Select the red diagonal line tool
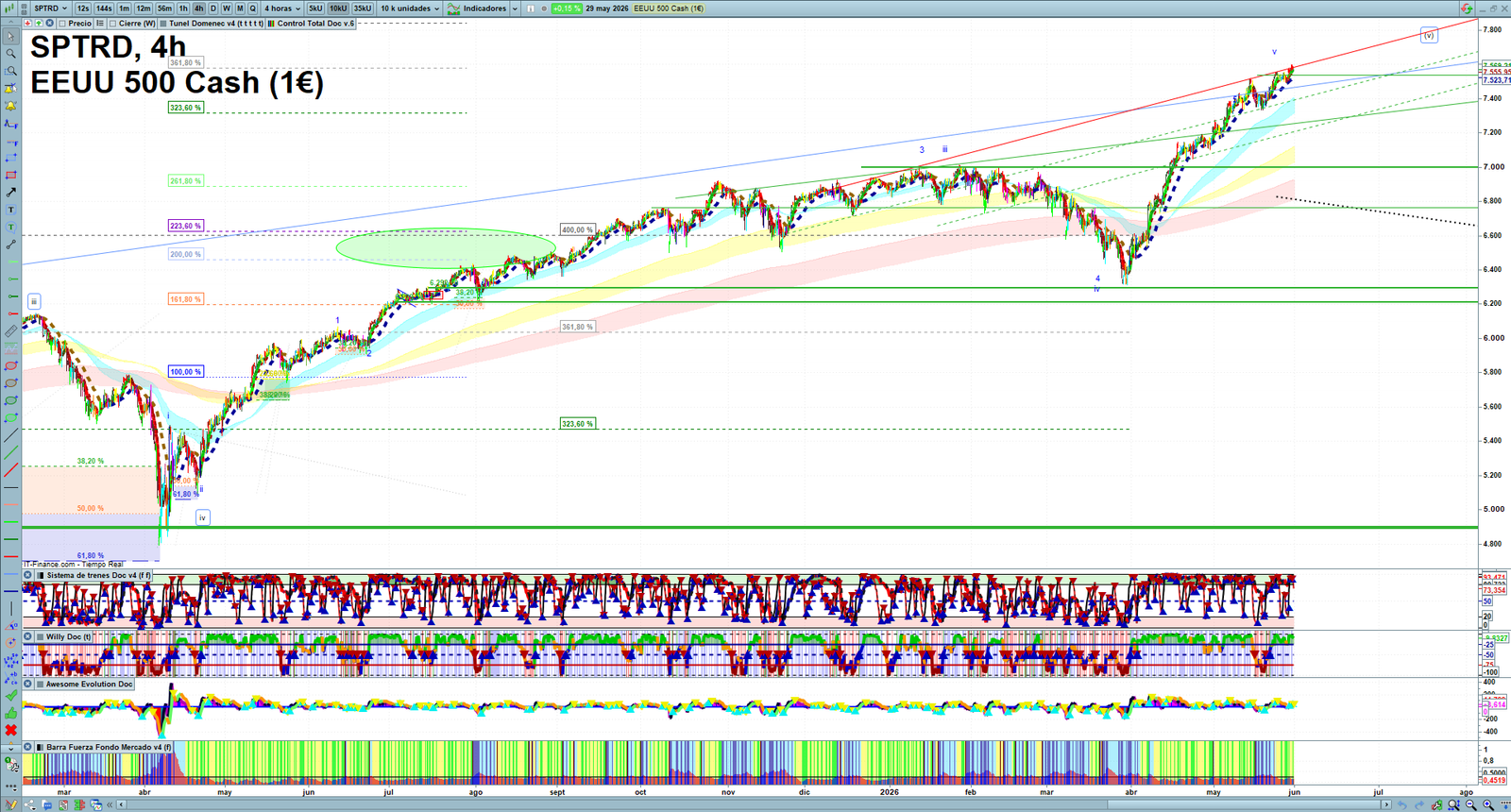The width and height of the screenshot is (1511, 812). 11,469
